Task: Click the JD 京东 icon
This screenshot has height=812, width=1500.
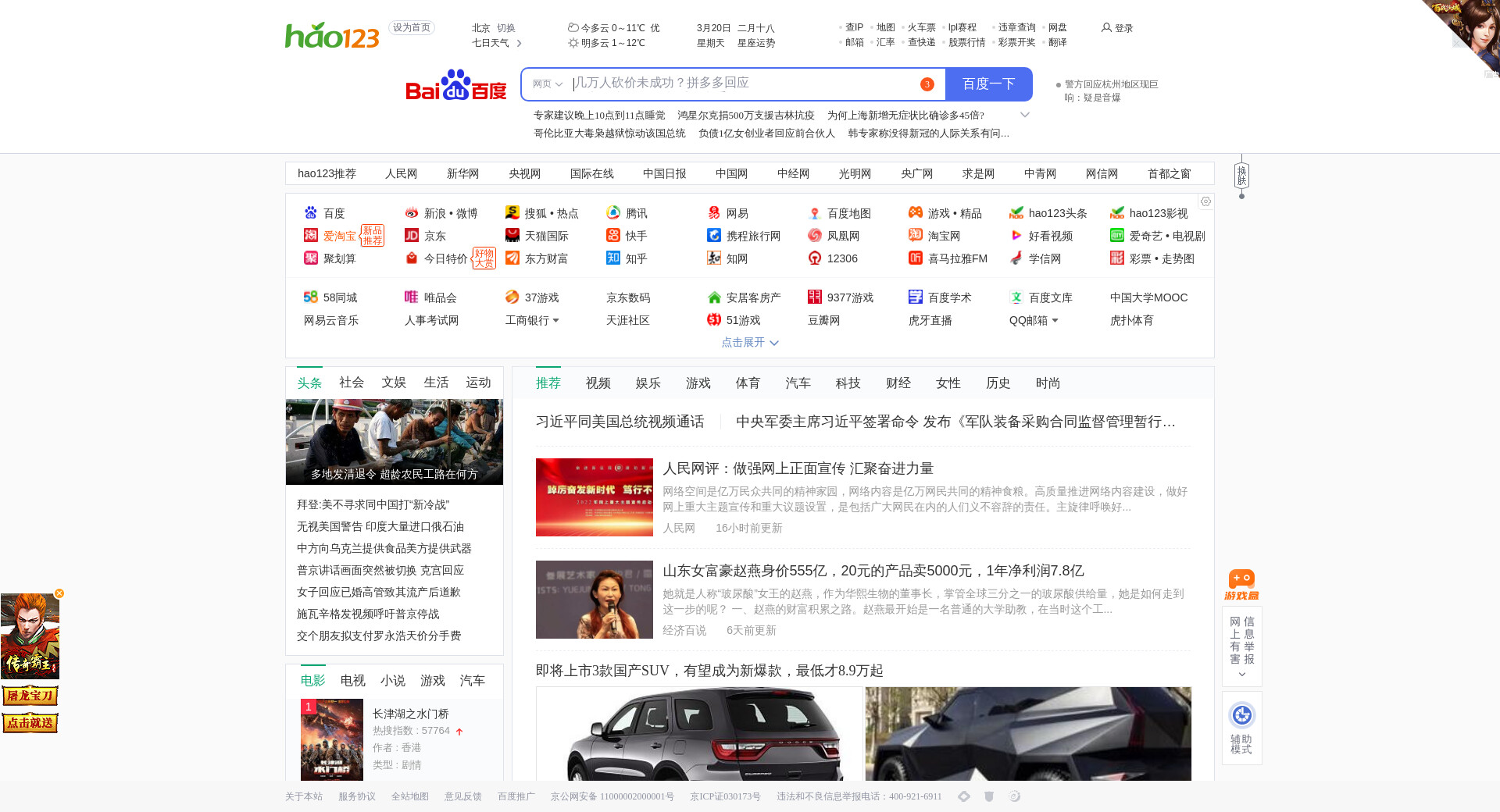Action: (x=412, y=236)
